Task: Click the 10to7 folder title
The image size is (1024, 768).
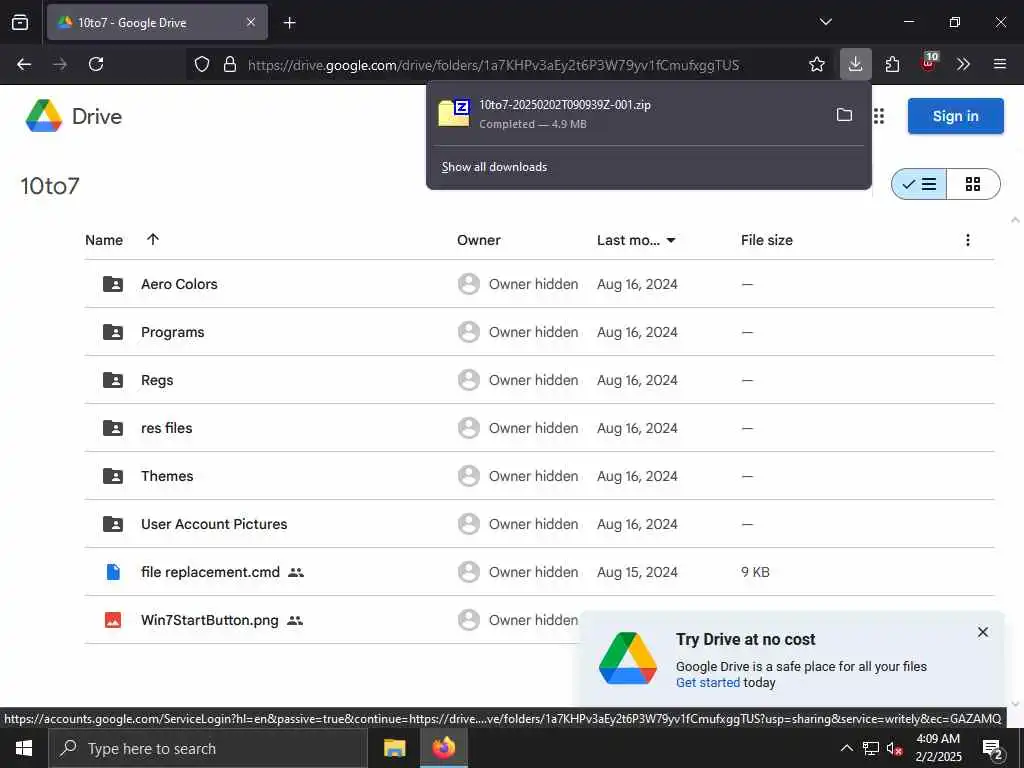Action: click(50, 185)
